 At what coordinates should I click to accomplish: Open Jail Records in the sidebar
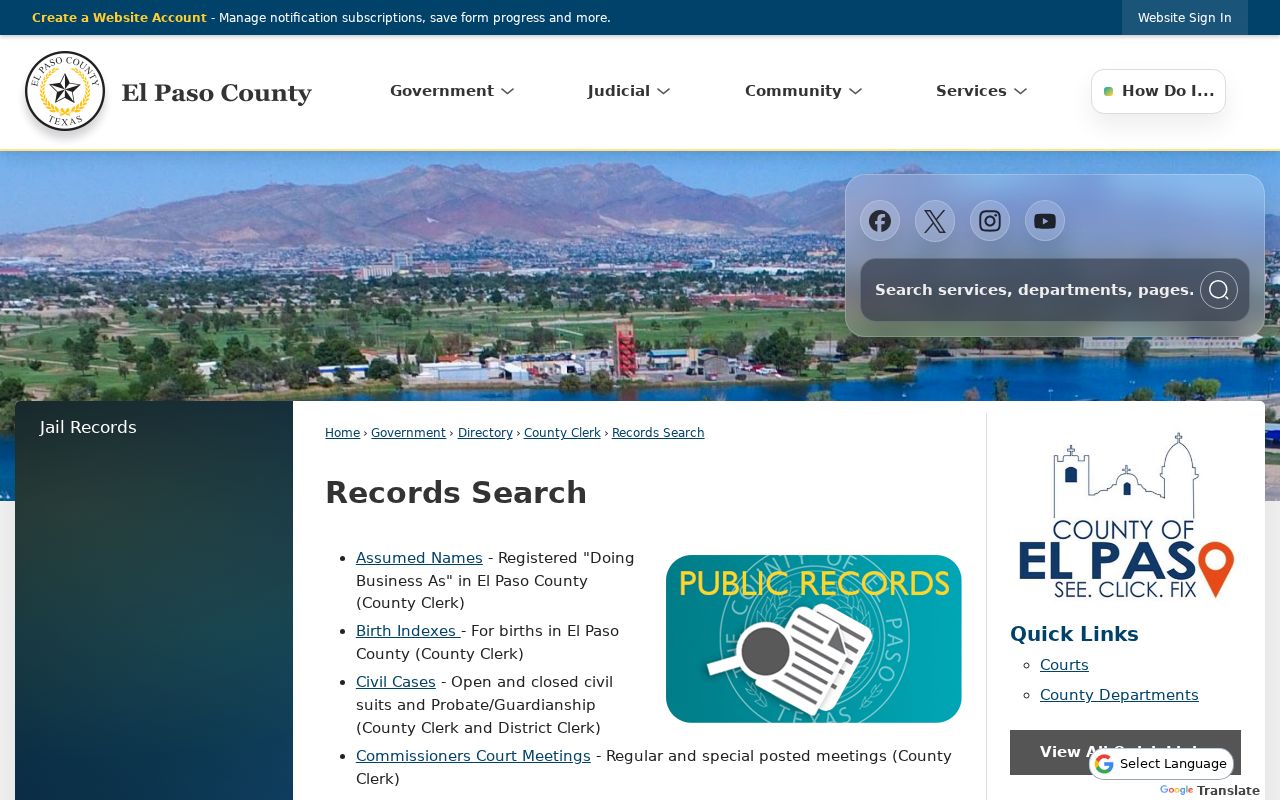tap(88, 428)
